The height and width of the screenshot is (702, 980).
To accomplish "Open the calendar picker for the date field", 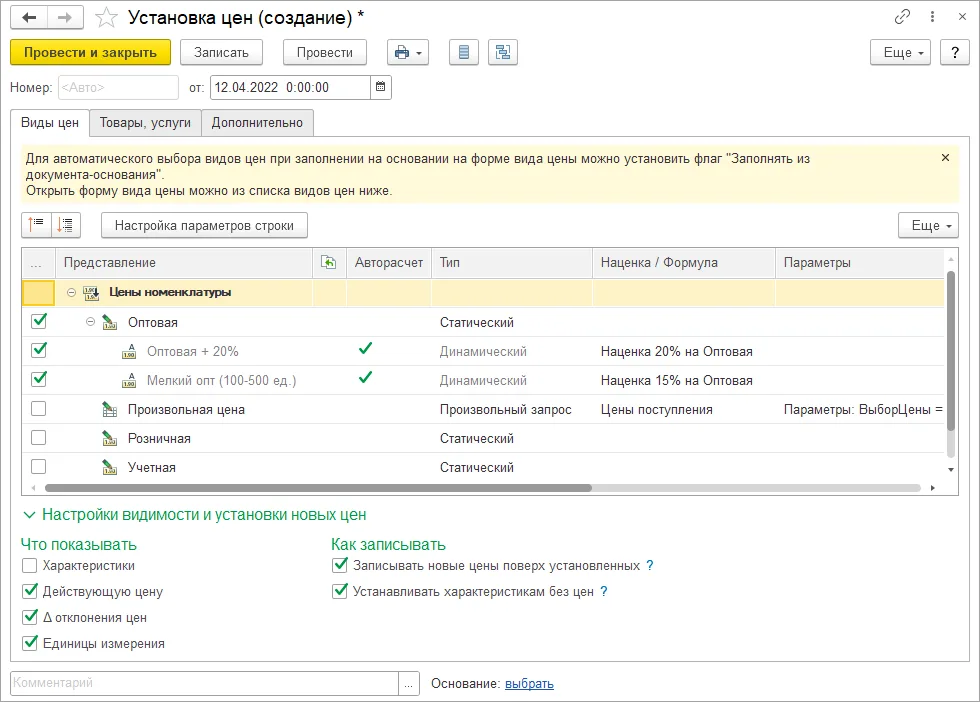I will coord(380,88).
